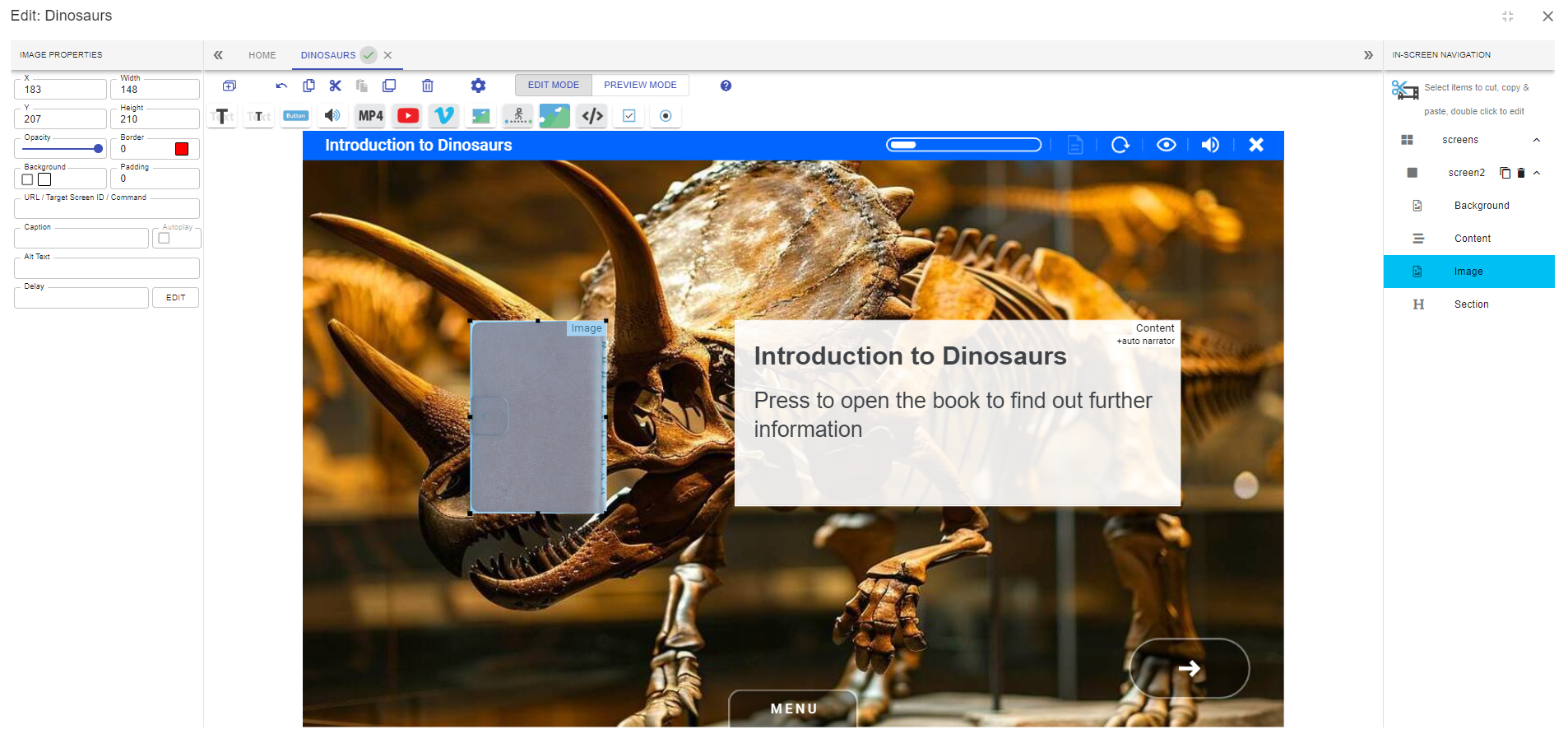The height and width of the screenshot is (734, 1568).
Task: Adjust the Opacity slider handle
Action: [98, 149]
